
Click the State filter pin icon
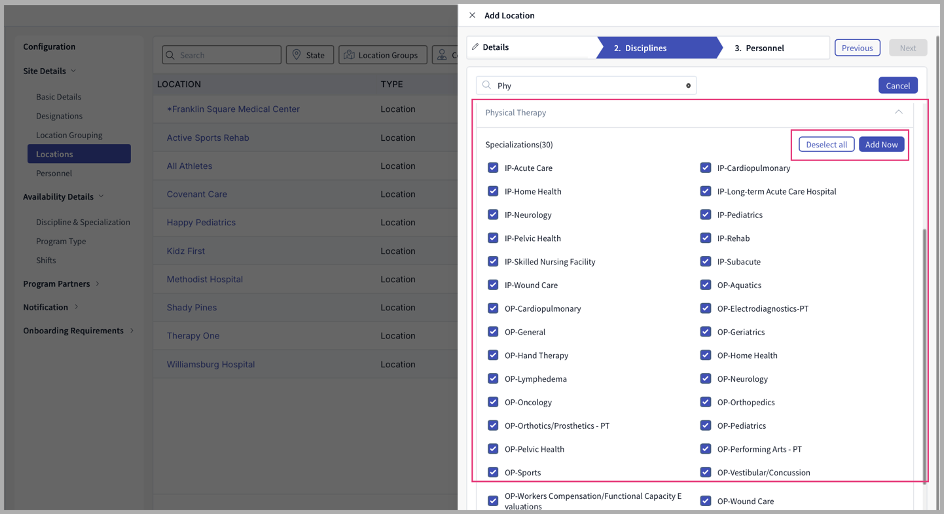tap(297, 55)
